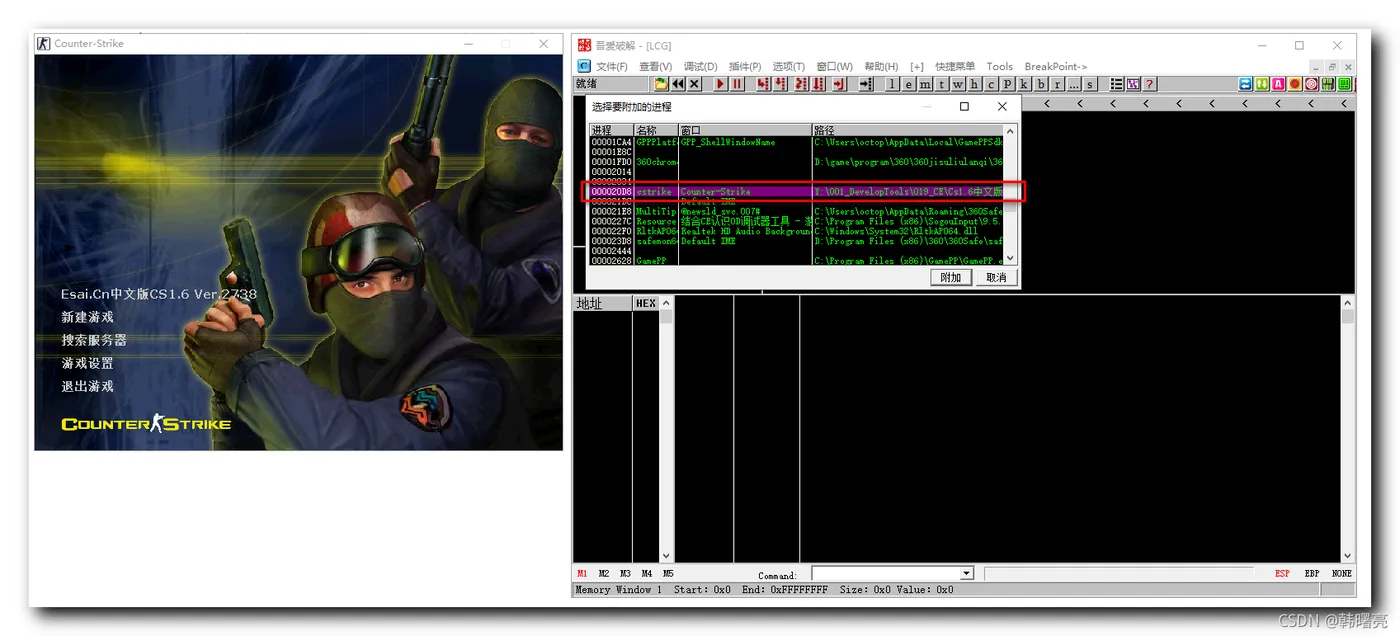The width and height of the screenshot is (1400, 636).
Task: Click the blue refresh plugin icon
Action: pyautogui.click(x=1245, y=84)
